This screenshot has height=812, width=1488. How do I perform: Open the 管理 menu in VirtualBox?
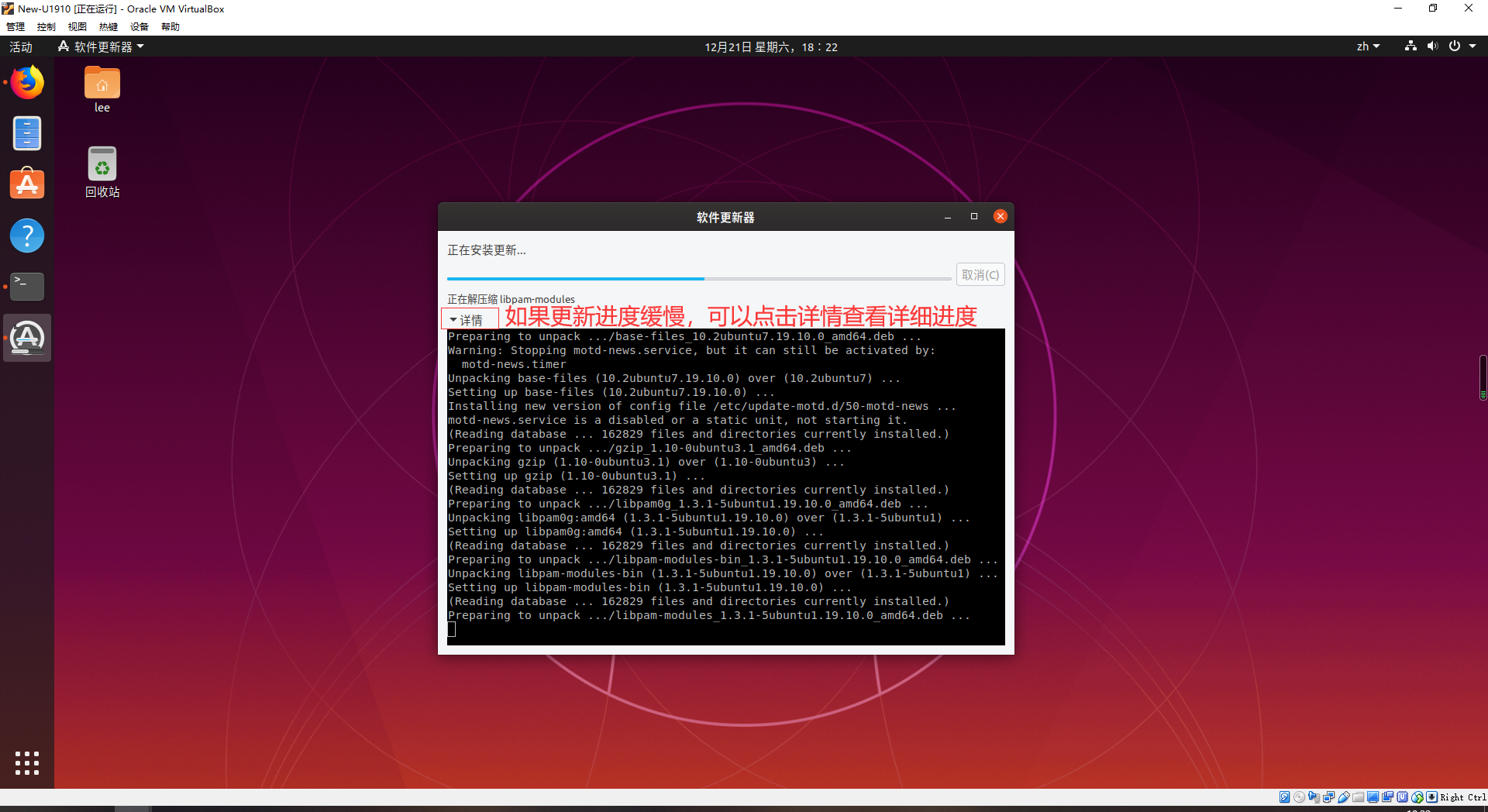coord(15,26)
